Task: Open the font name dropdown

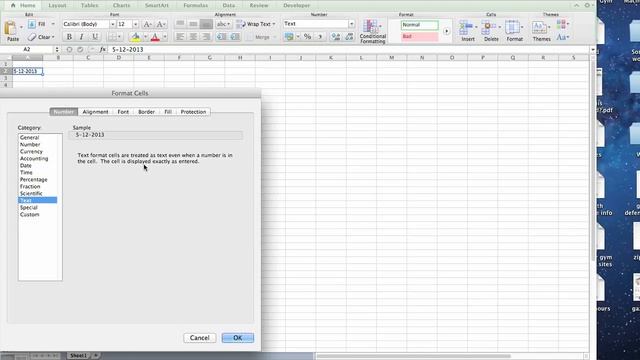Action: 113,24
